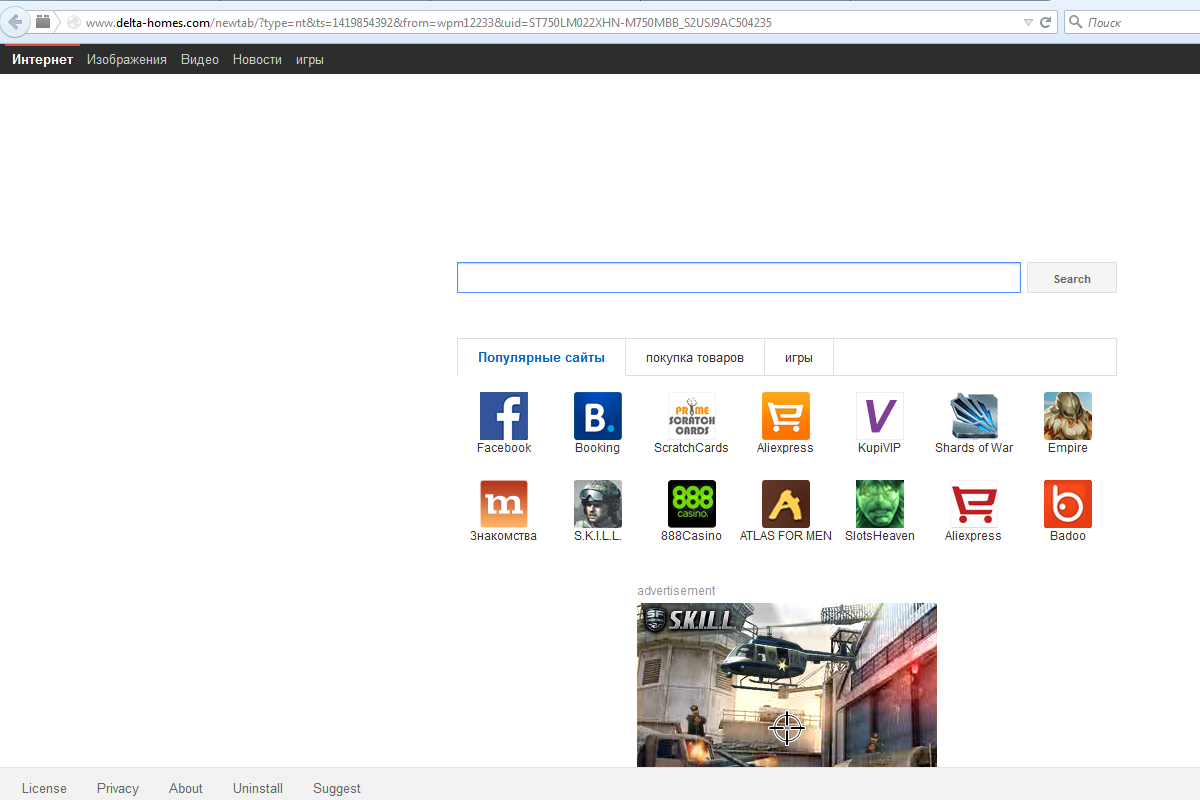Go back with the browser back arrow
Viewport: 1200px width, 800px height.
tap(14, 22)
